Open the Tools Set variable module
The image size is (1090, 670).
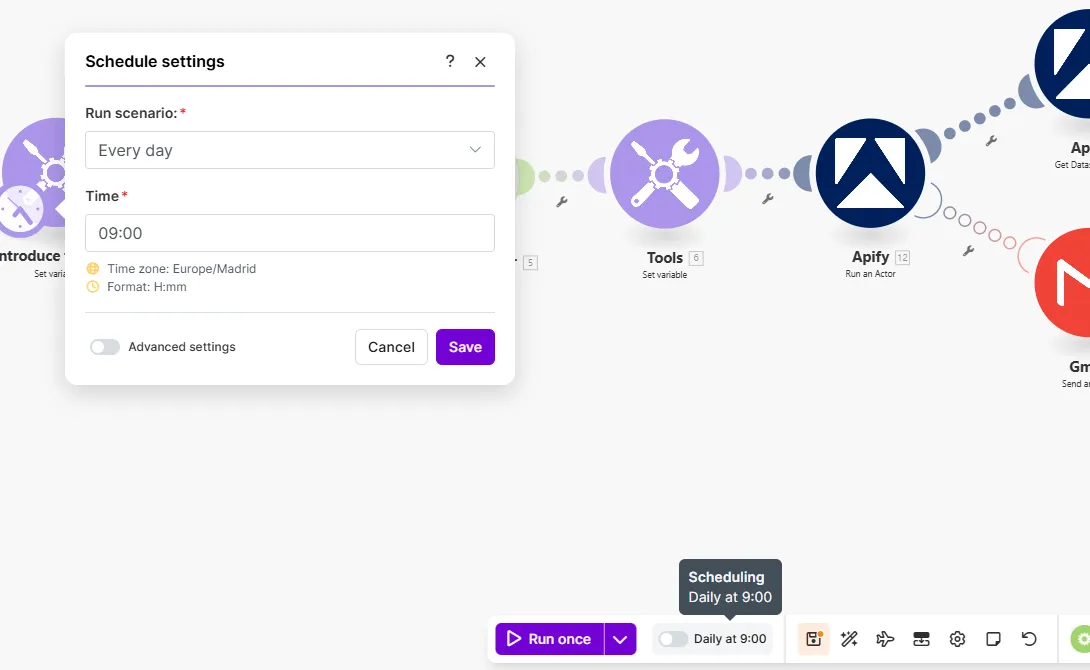[x=664, y=173]
